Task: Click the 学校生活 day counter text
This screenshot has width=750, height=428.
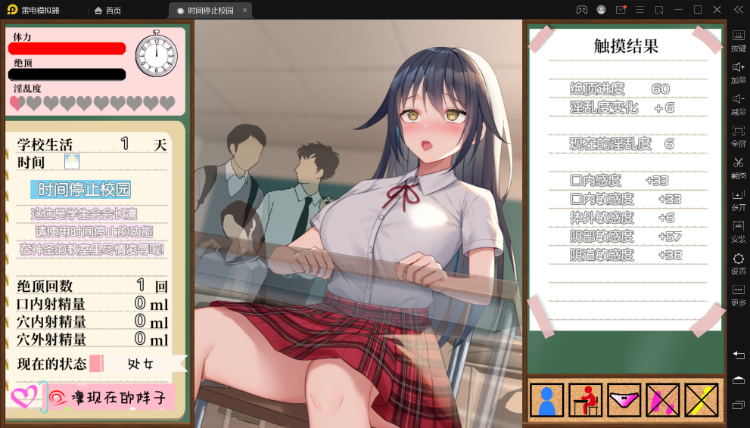Action: [x=92, y=144]
